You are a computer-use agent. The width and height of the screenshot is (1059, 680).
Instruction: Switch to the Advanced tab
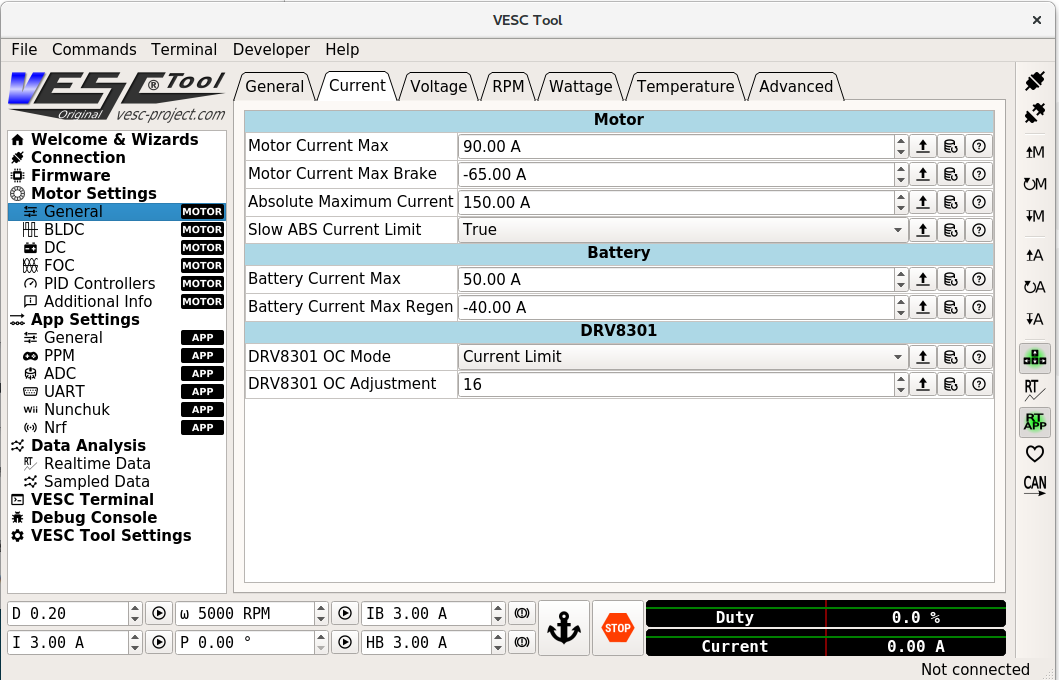tap(796, 86)
